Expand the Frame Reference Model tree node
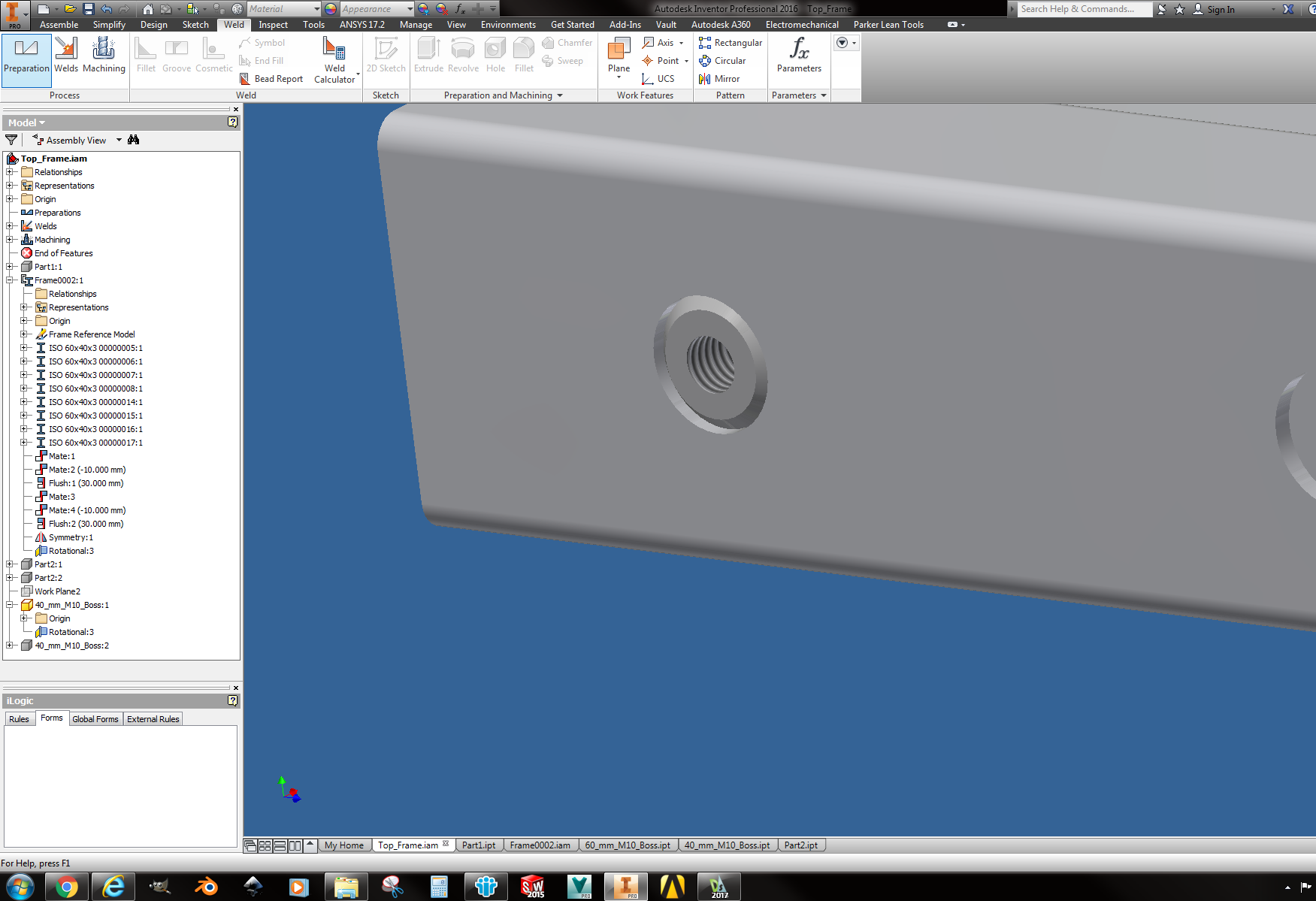Viewport: 1316px width, 901px height. [x=24, y=334]
